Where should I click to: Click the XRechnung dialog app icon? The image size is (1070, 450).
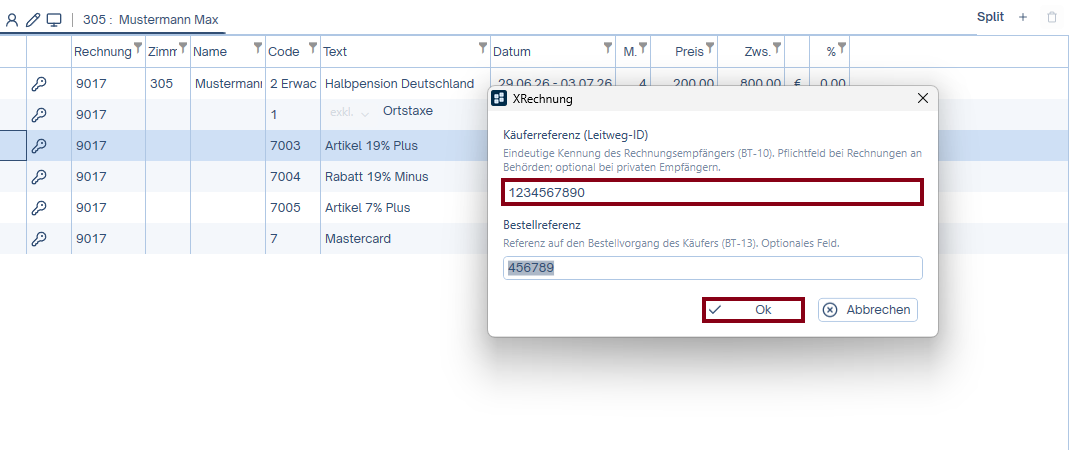(499, 99)
